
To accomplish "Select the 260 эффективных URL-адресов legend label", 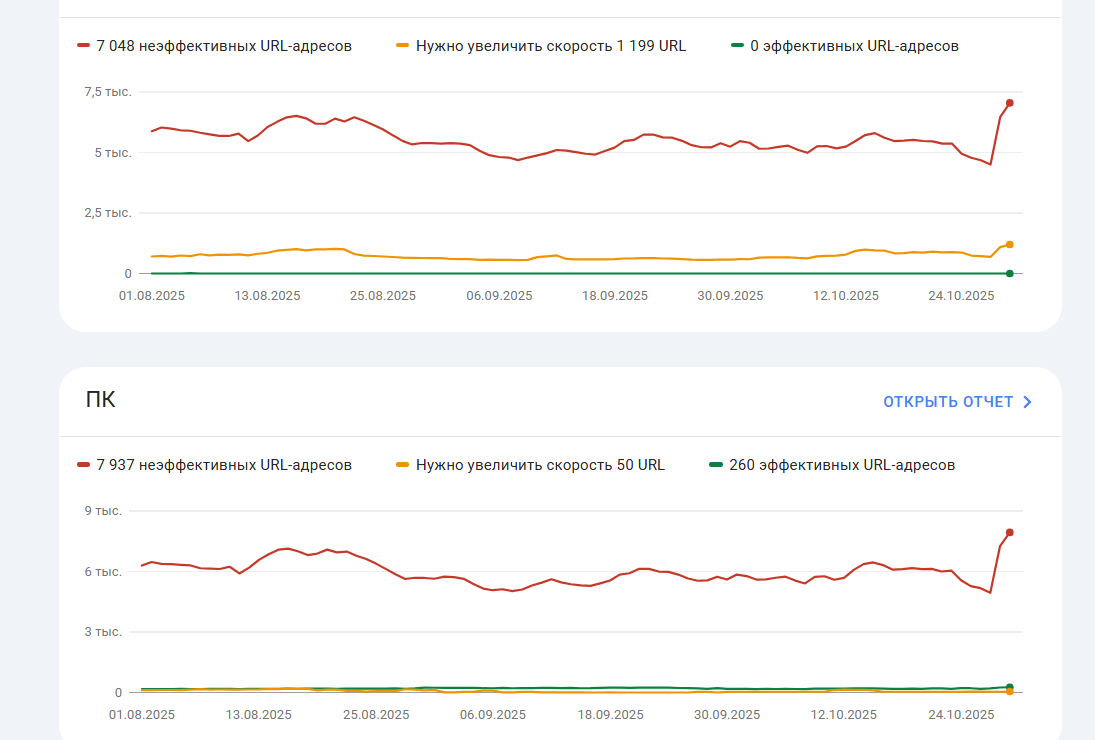I will coord(842,465).
